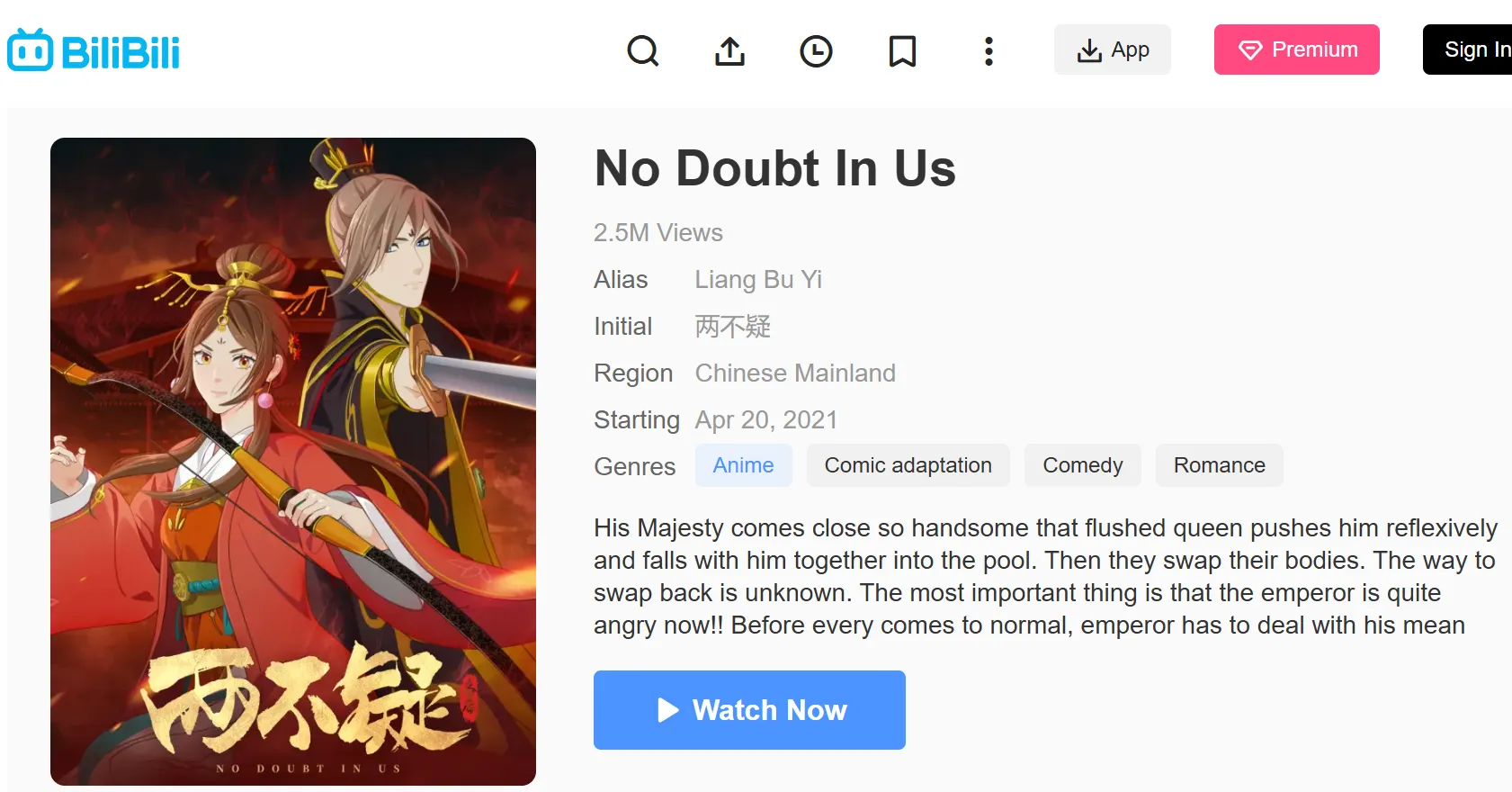Click the download arrow icon beside App
The image size is (1512, 792).
1089,50
